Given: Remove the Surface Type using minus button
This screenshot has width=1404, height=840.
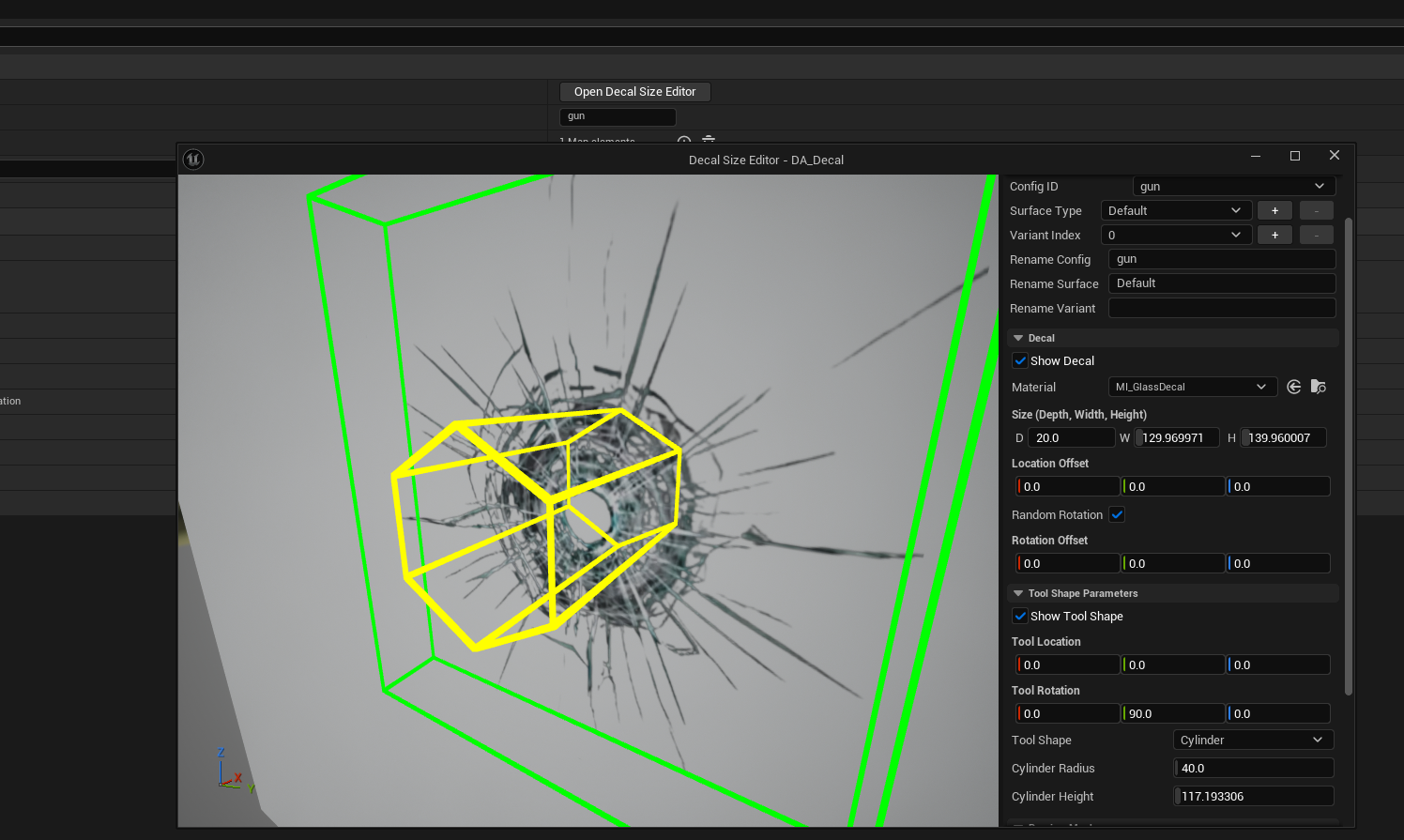Looking at the screenshot, I should (1316, 211).
